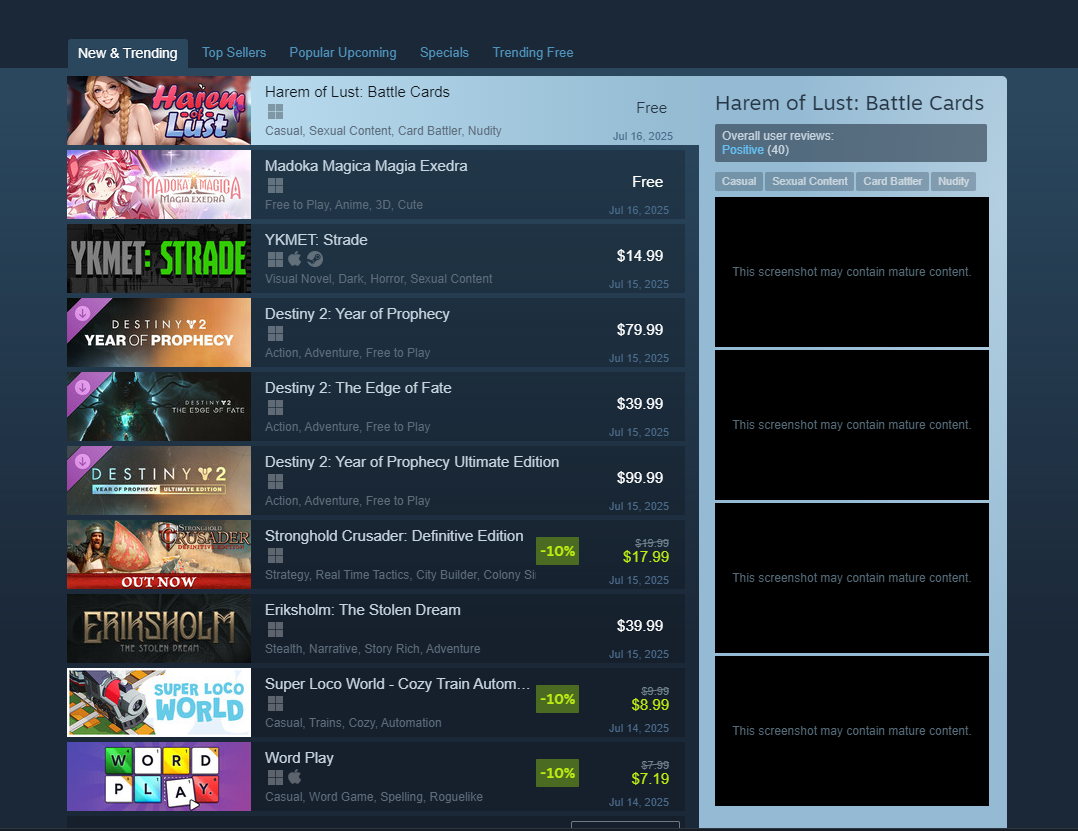Image resolution: width=1078 pixels, height=831 pixels.
Task: Open the Destiny 2: The Edge of Fate title
Action: (358, 388)
